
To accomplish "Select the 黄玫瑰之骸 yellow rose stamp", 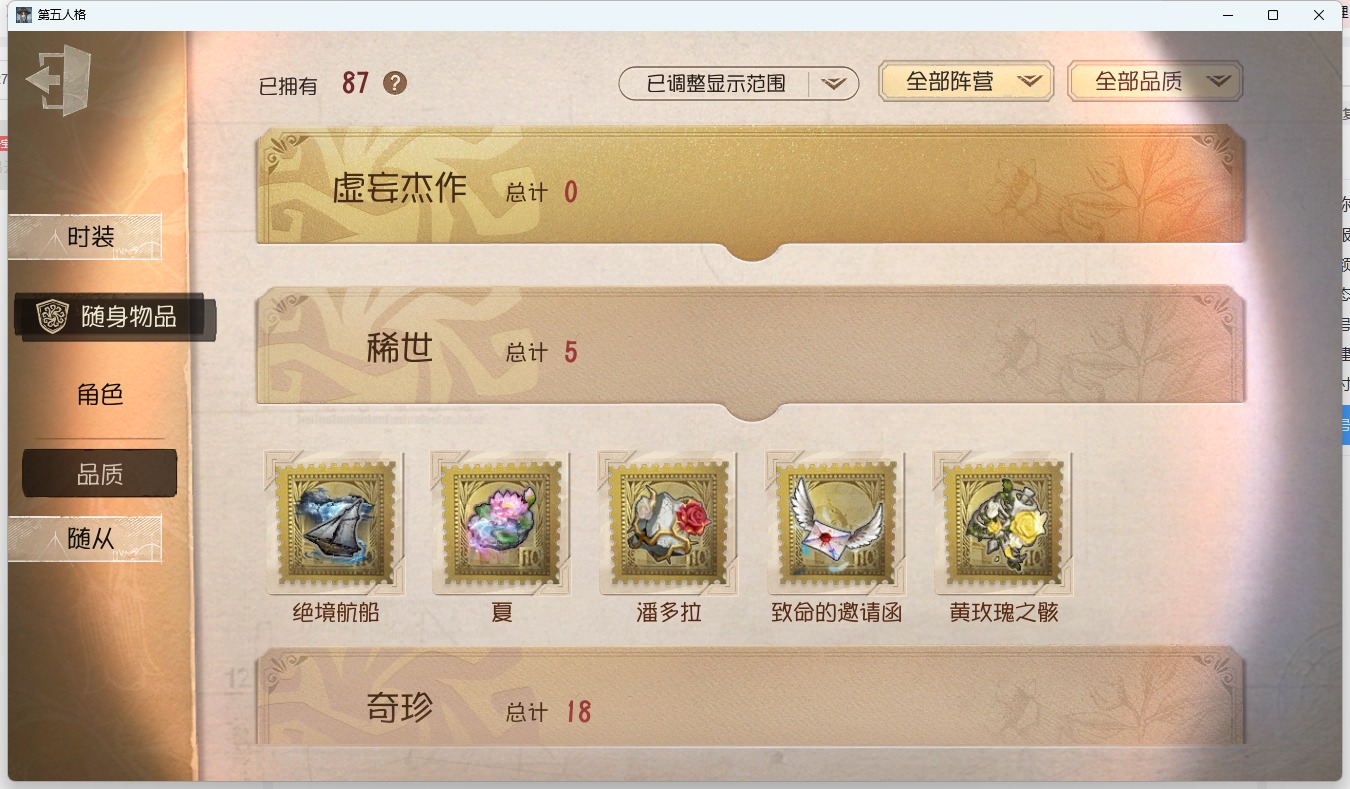I will tap(1003, 522).
